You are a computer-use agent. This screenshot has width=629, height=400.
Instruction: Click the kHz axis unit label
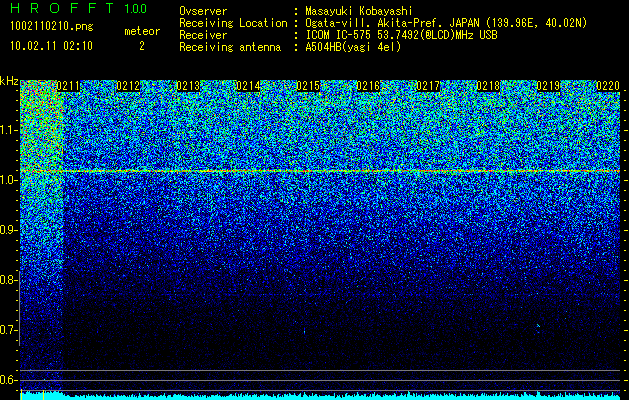(9, 81)
